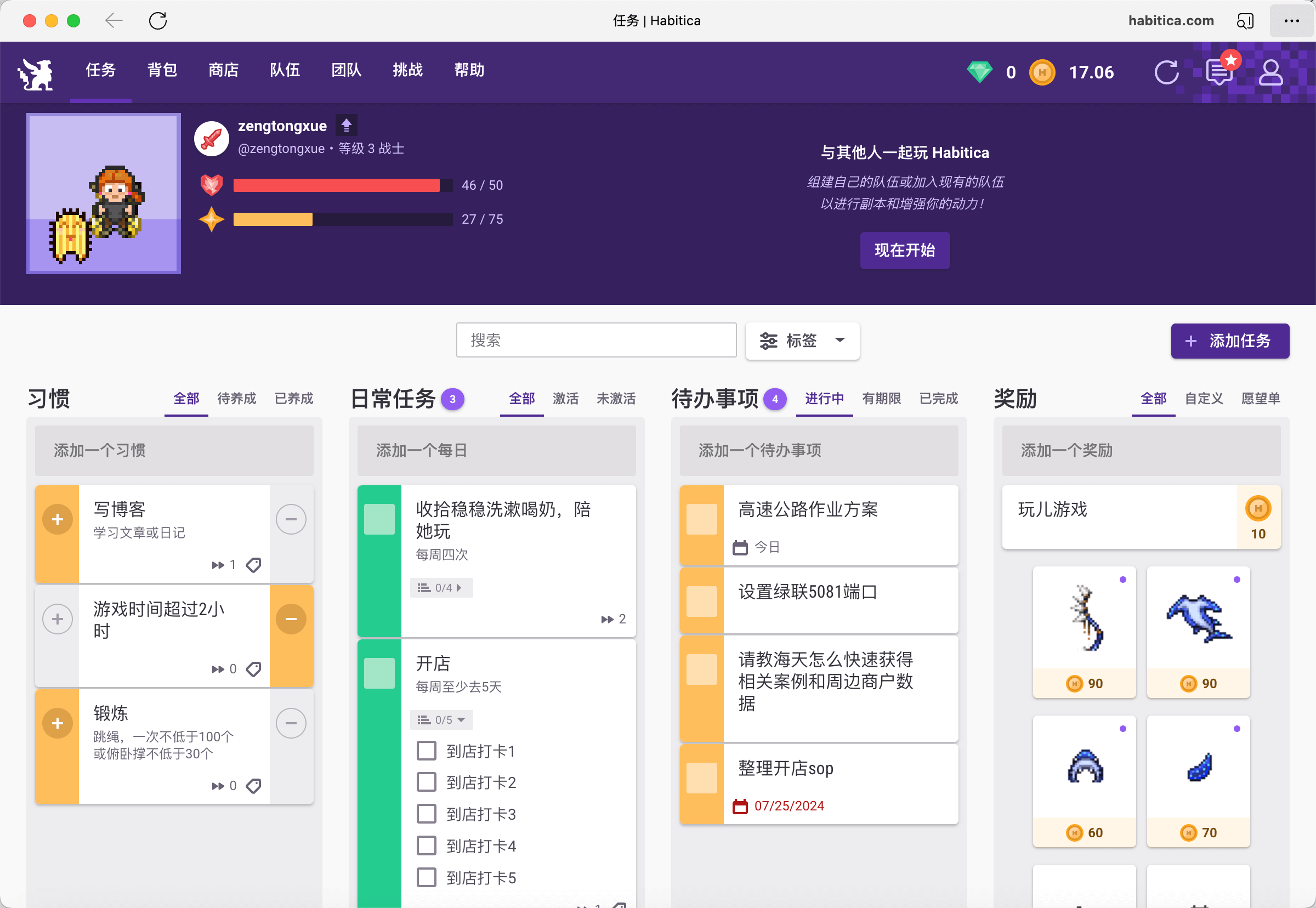Click the @zengtongxue username
Viewport: 1316px width, 908px height.
pyautogui.click(x=281, y=149)
